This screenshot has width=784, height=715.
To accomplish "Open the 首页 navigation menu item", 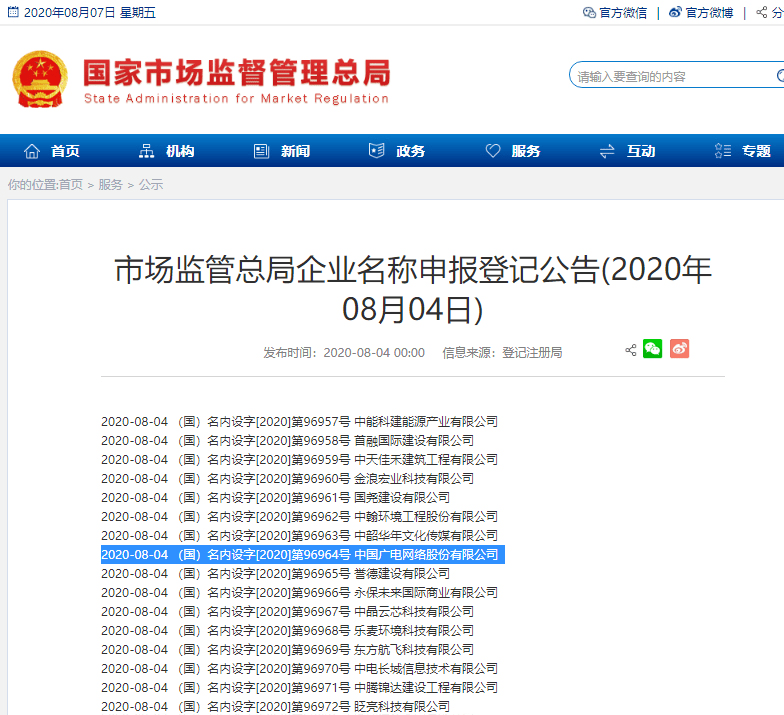I will [52, 151].
